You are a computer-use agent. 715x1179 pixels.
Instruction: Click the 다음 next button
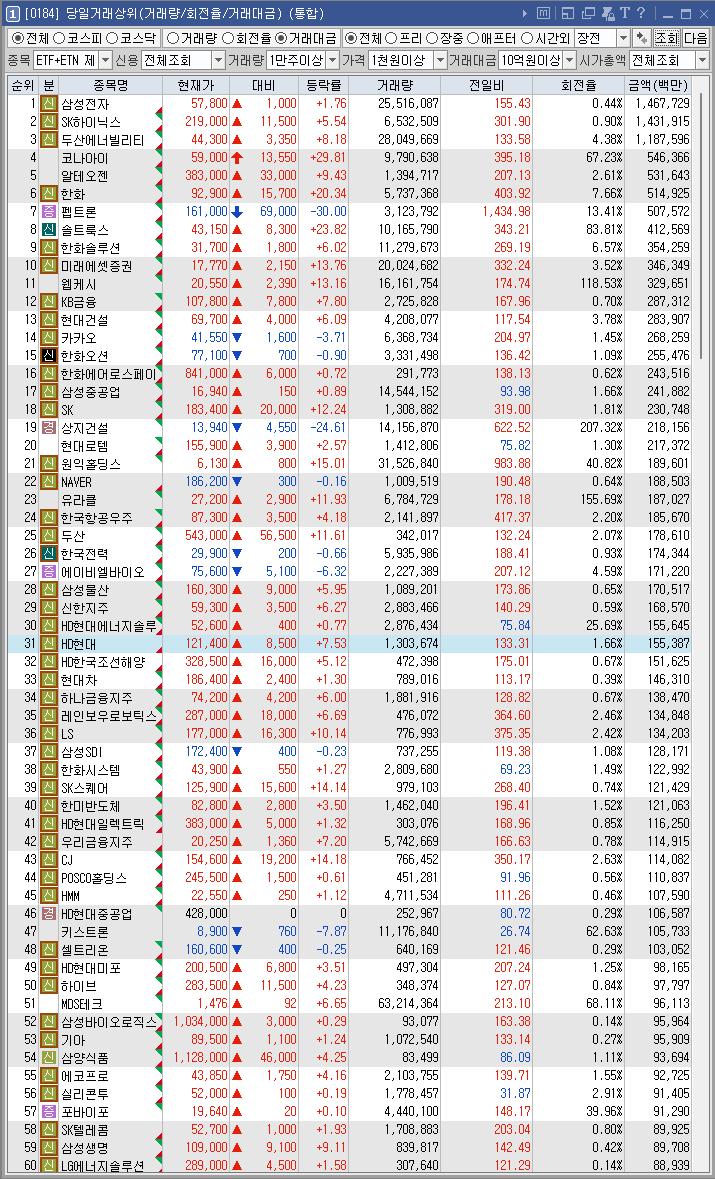pyautogui.click(x=695, y=38)
